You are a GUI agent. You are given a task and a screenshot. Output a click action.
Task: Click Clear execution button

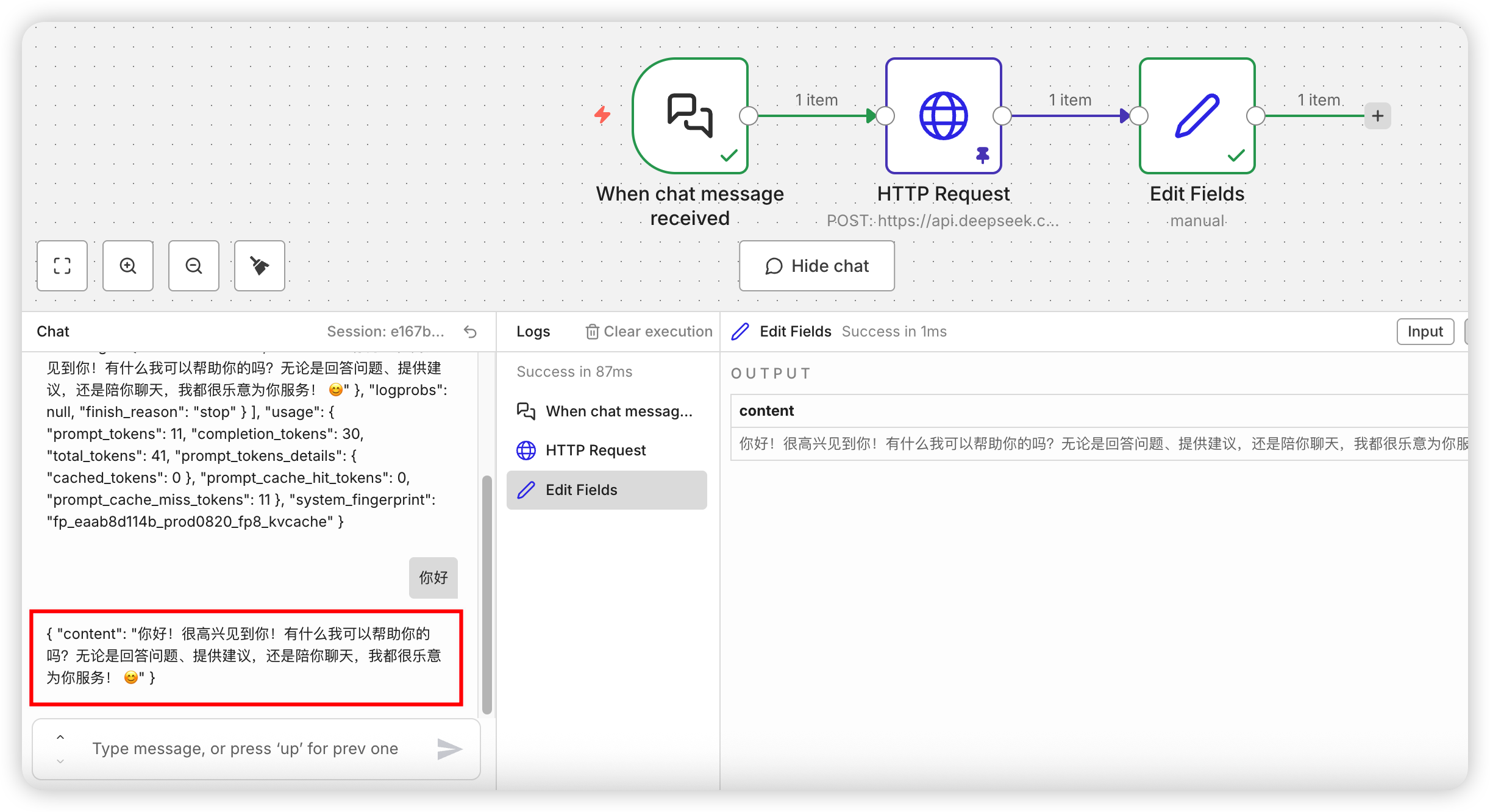click(x=649, y=332)
